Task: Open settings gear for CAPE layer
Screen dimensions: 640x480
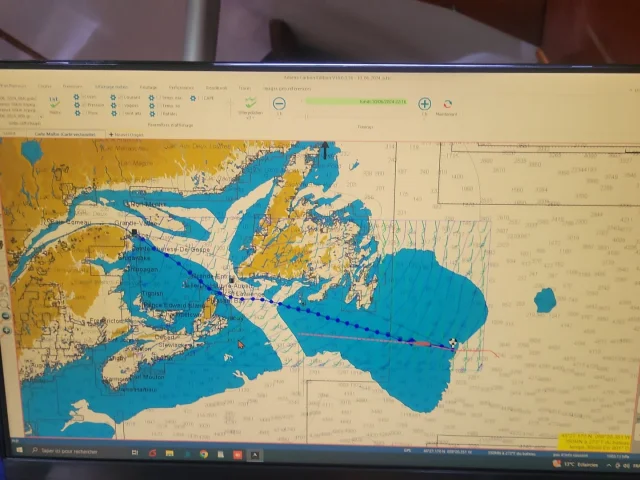Action: click(193, 98)
